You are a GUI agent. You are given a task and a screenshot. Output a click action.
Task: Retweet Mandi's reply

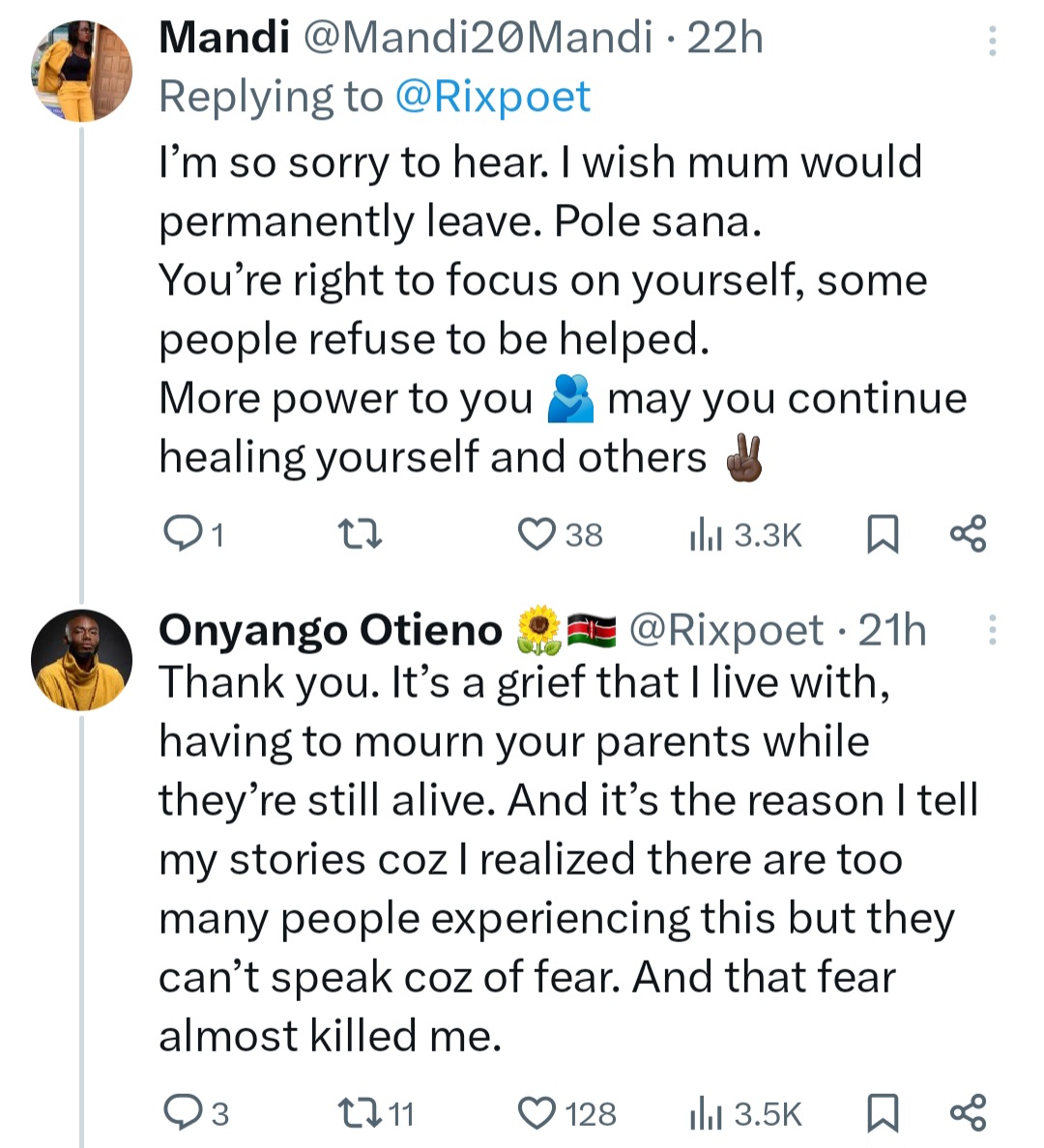click(x=359, y=533)
